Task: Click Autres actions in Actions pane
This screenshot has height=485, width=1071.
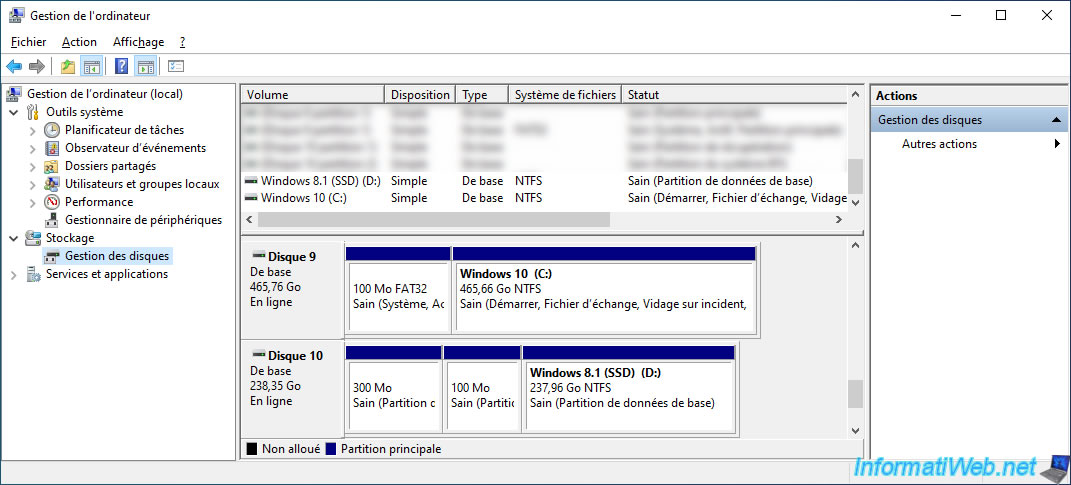Action: tap(939, 144)
